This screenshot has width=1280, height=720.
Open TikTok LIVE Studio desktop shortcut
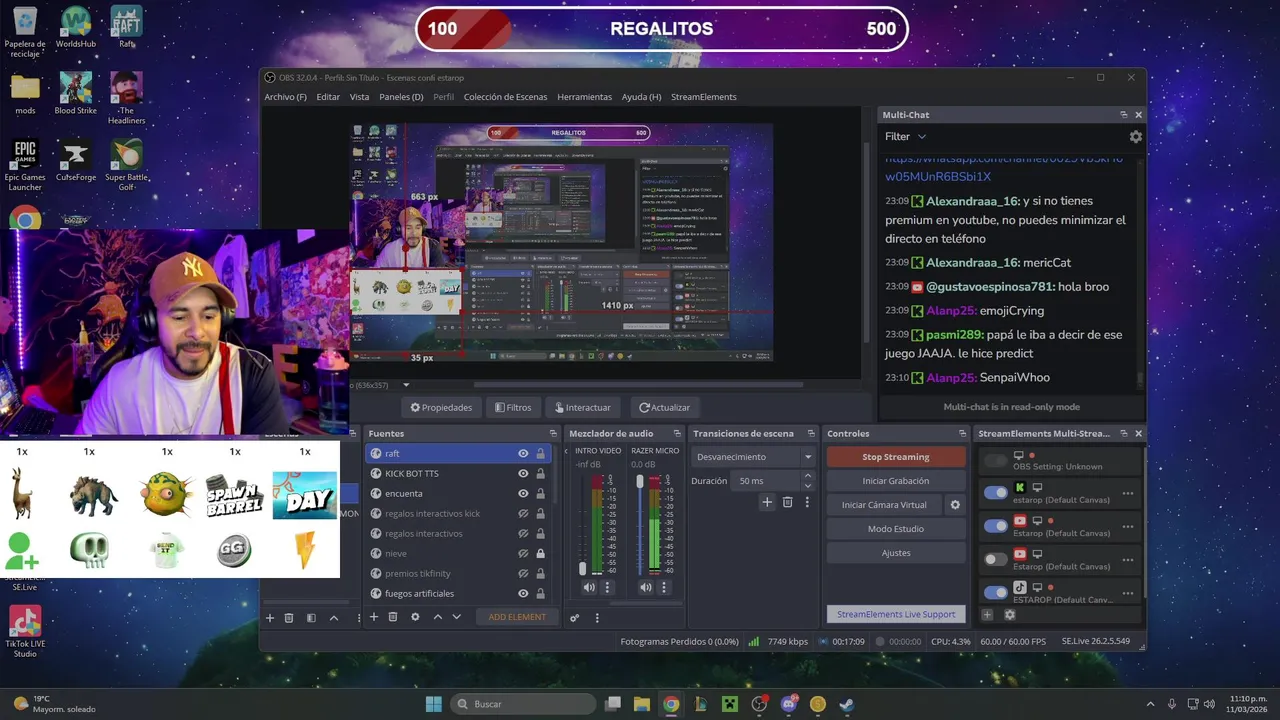pyautogui.click(x=25, y=632)
